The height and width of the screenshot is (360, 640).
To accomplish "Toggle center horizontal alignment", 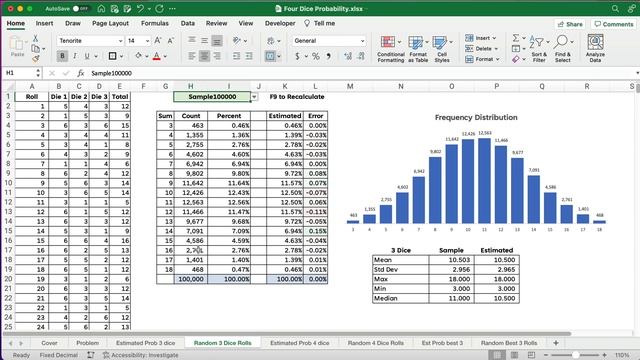I will pos(204,56).
